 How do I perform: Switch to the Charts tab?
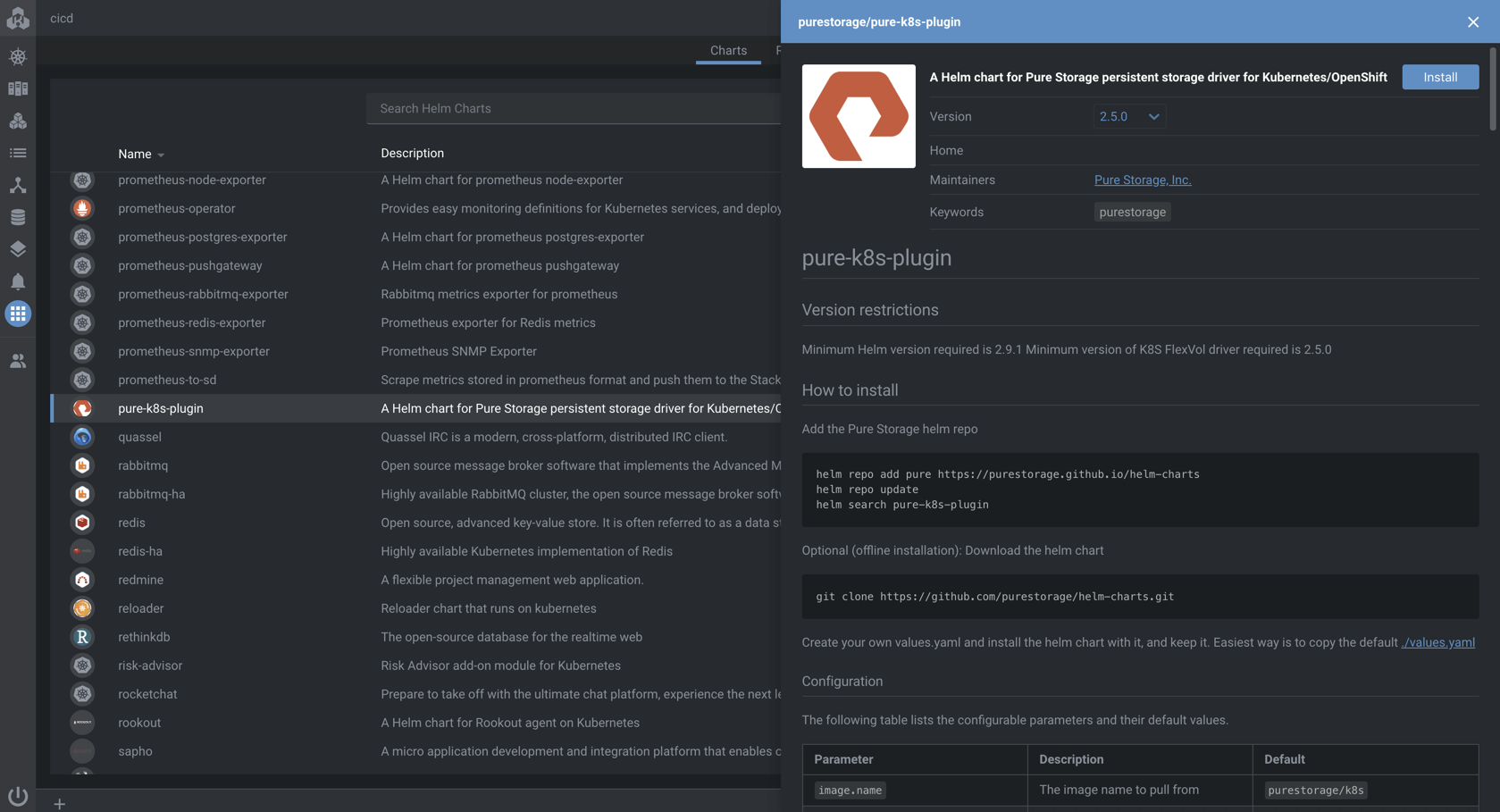click(728, 50)
